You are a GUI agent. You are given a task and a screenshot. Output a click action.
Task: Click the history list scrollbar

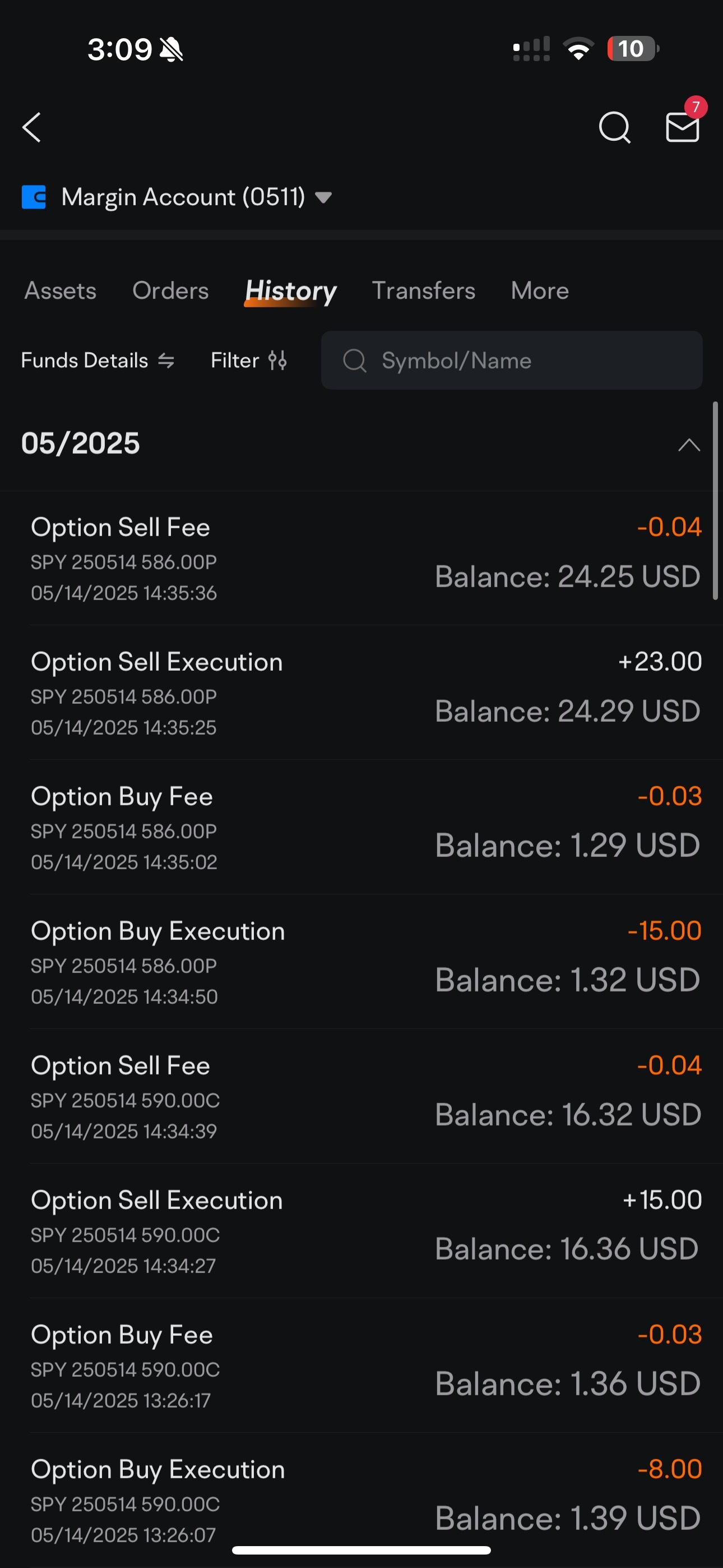[x=715, y=500]
